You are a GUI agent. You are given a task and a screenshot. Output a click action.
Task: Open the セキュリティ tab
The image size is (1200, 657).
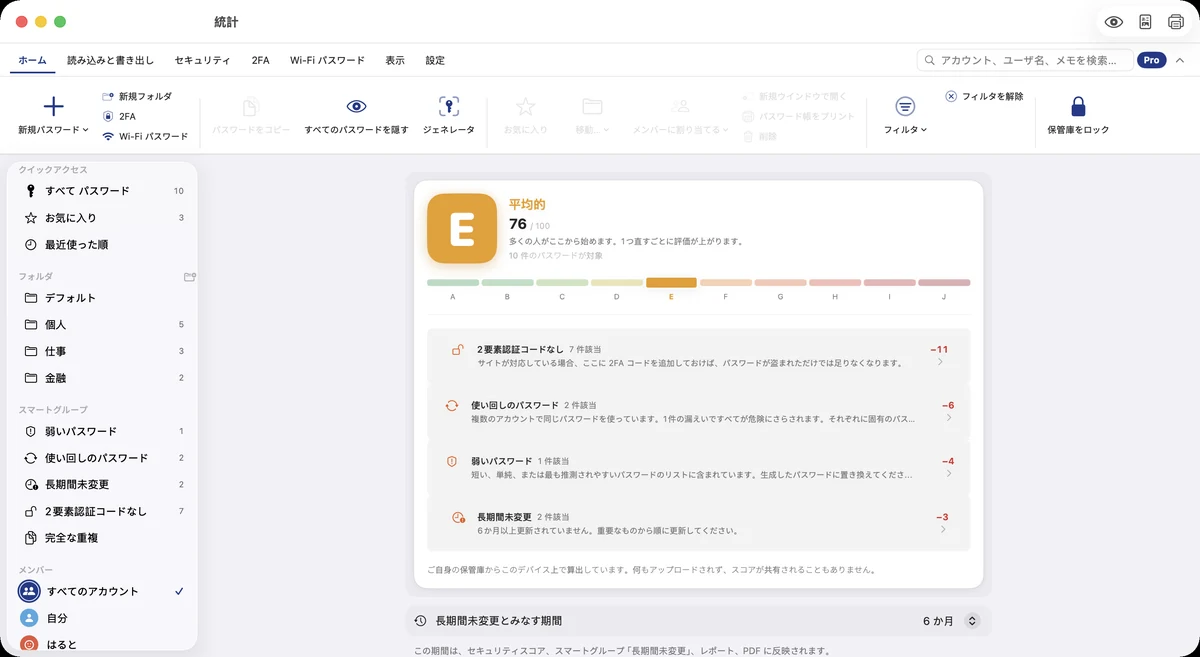tap(202, 60)
